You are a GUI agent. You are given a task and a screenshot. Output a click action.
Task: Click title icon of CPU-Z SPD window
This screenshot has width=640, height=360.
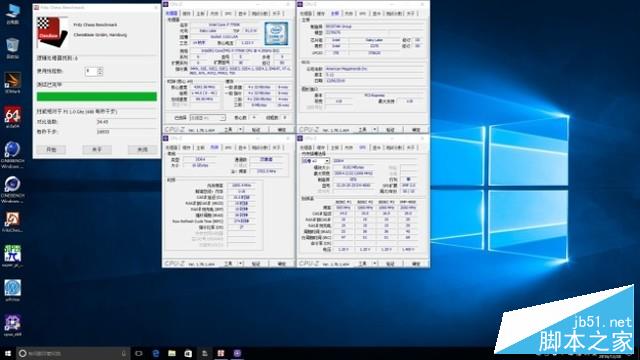pyautogui.click(x=300, y=139)
